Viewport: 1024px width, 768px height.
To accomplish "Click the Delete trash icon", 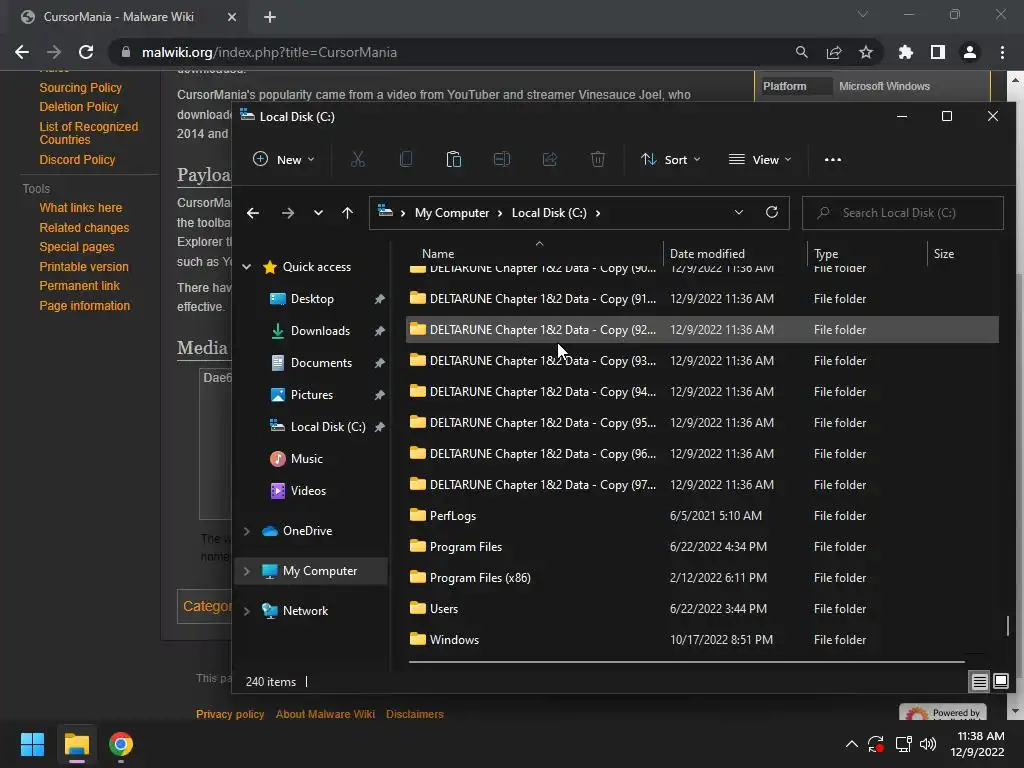I will point(598,159).
